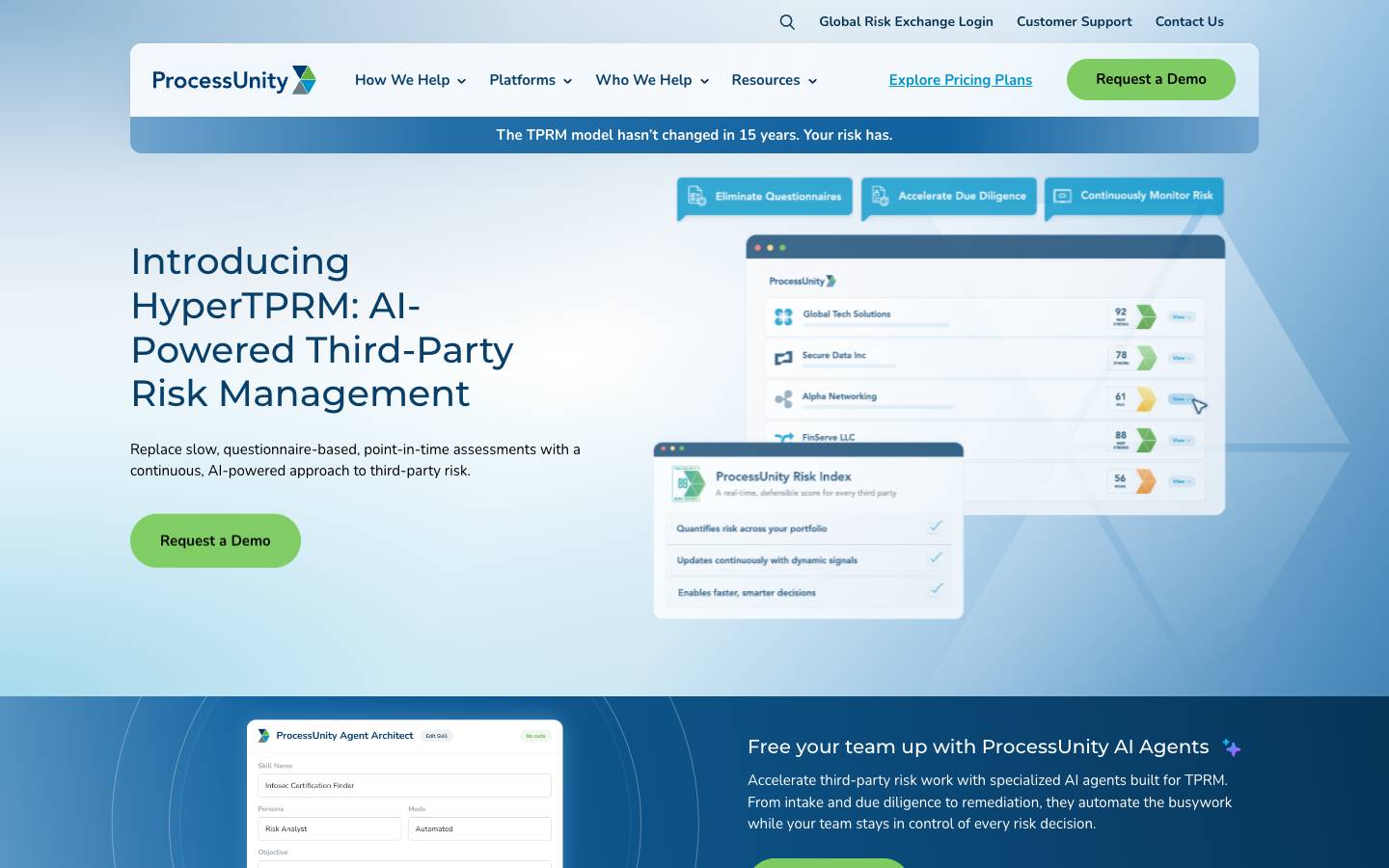
Task: Click the TPRM model announcement banner
Action: pos(694,135)
